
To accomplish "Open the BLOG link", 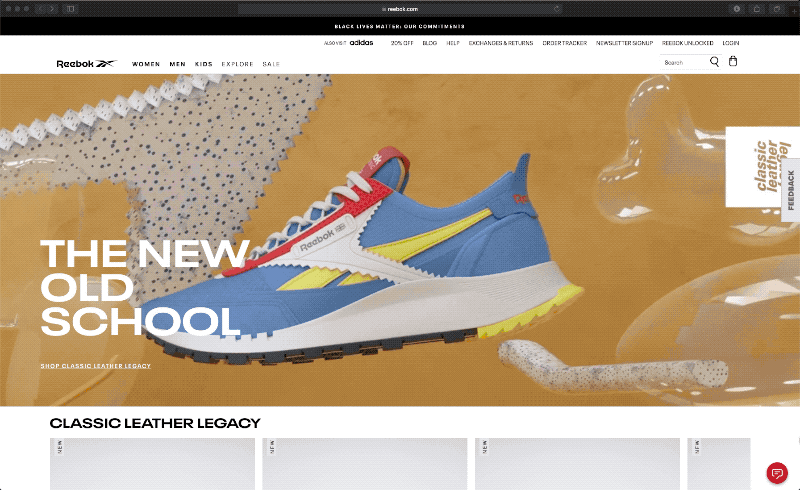I will [430, 43].
